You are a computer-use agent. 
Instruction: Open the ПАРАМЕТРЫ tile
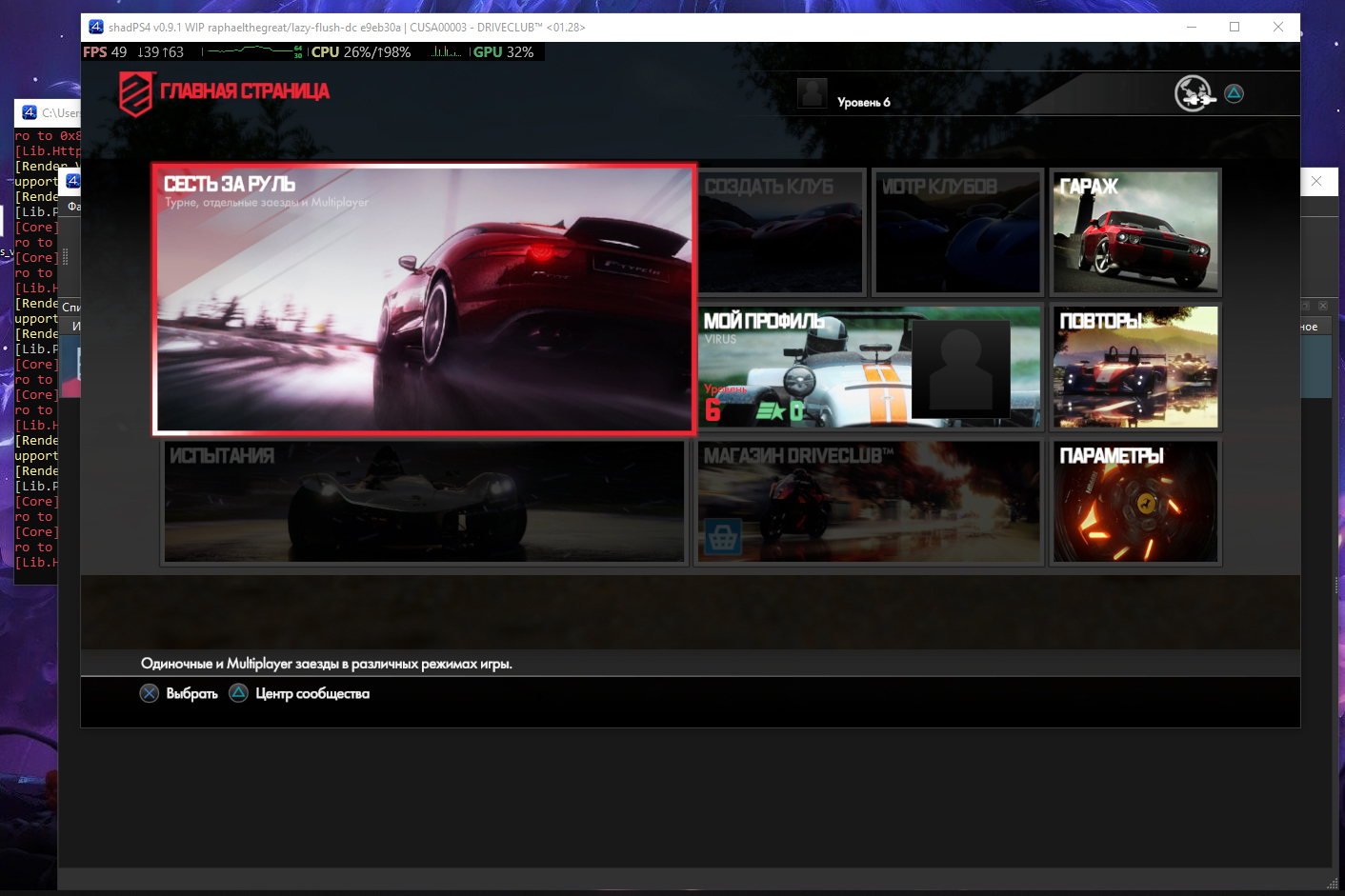1135,502
